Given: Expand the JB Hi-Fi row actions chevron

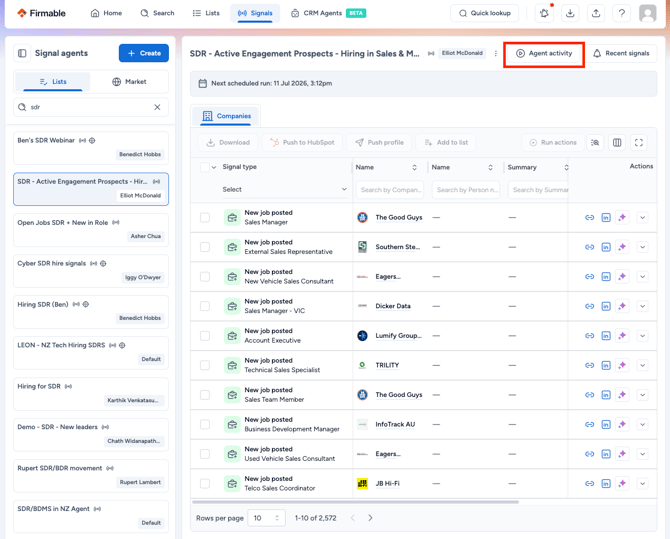Looking at the screenshot, I should click(x=642, y=483).
